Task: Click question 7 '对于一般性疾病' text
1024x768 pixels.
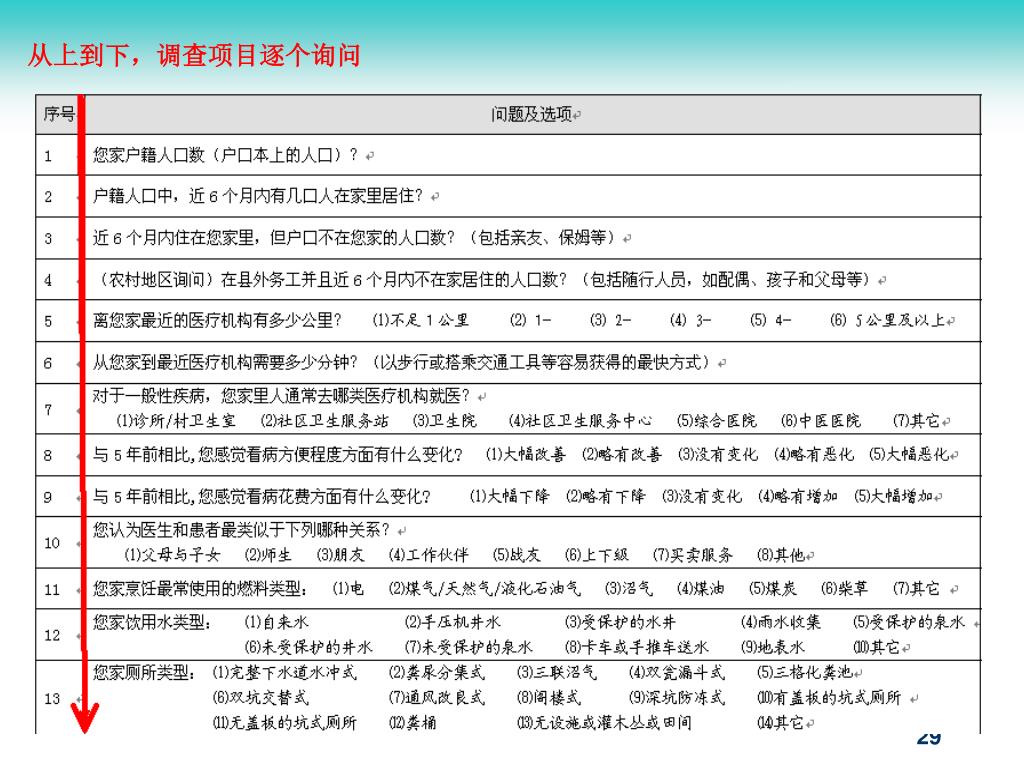Action: (x=281, y=396)
